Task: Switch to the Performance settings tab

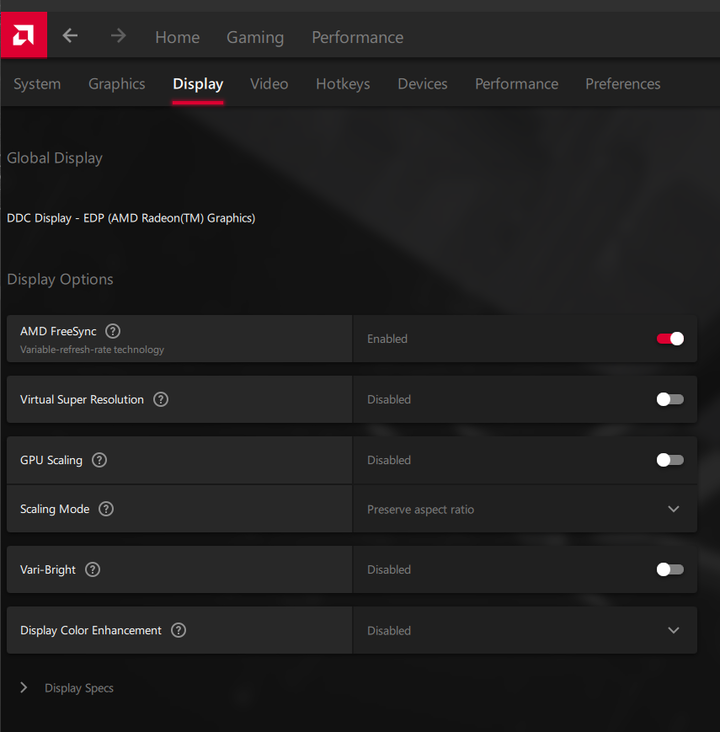Action: 516,84
